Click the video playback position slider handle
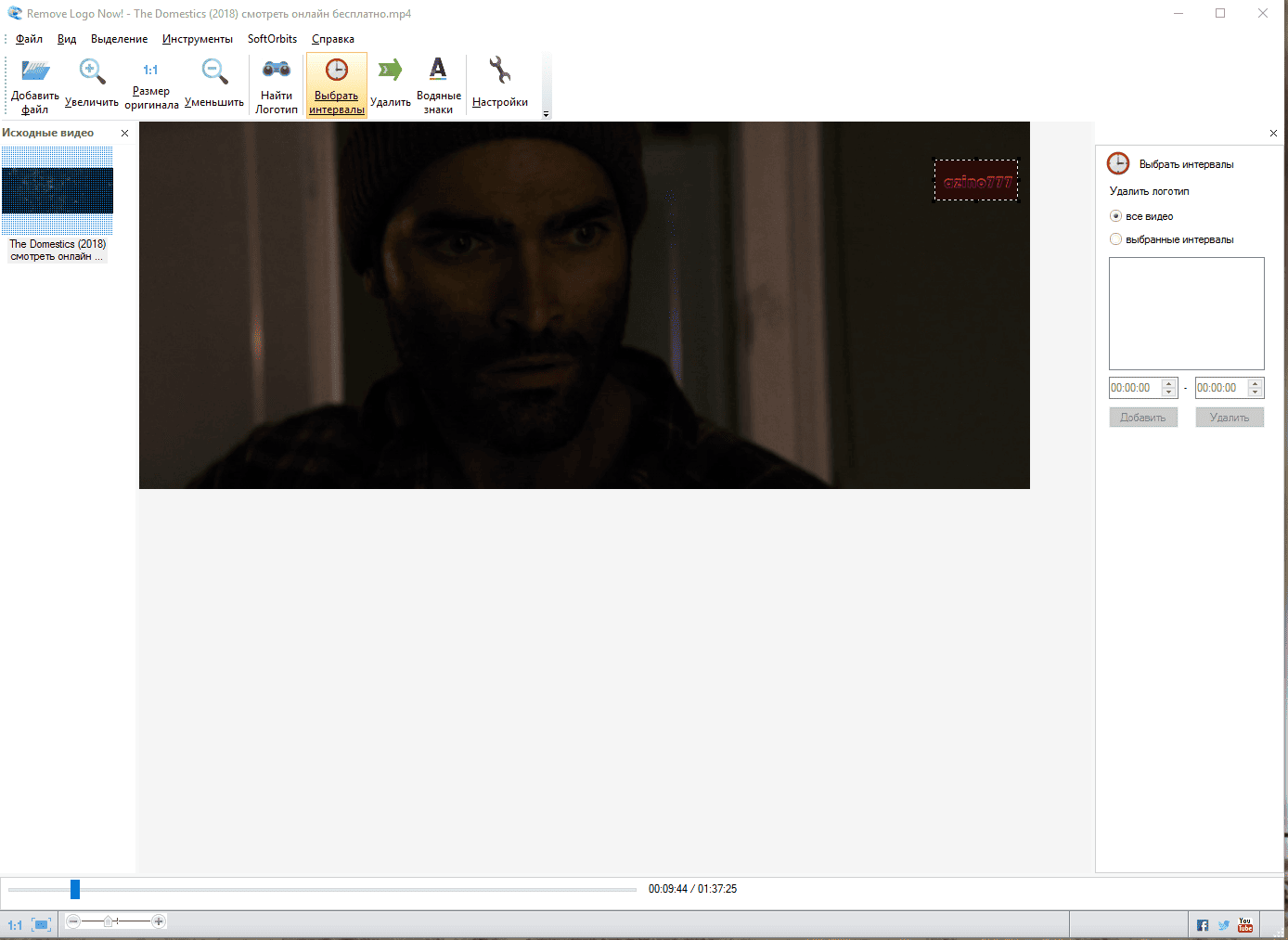Screen dimensions: 1288x940 pyautogui.click(x=75, y=890)
